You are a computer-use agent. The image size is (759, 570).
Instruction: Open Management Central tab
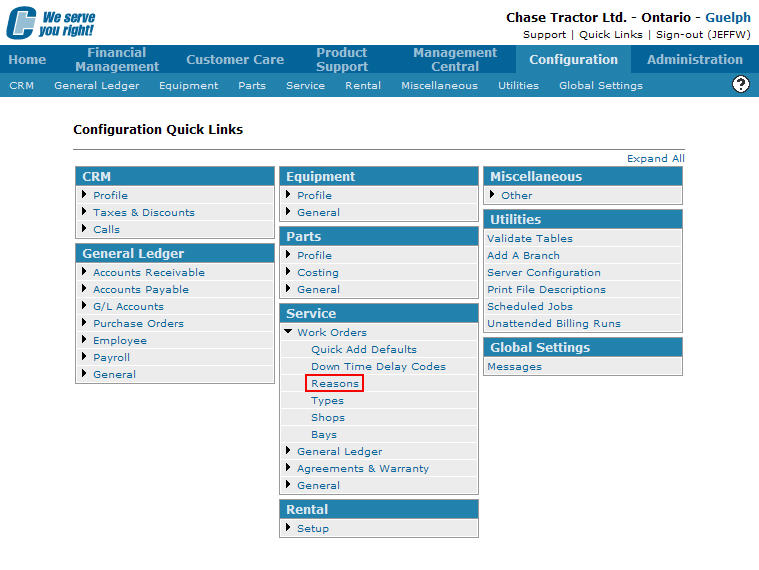pos(455,60)
